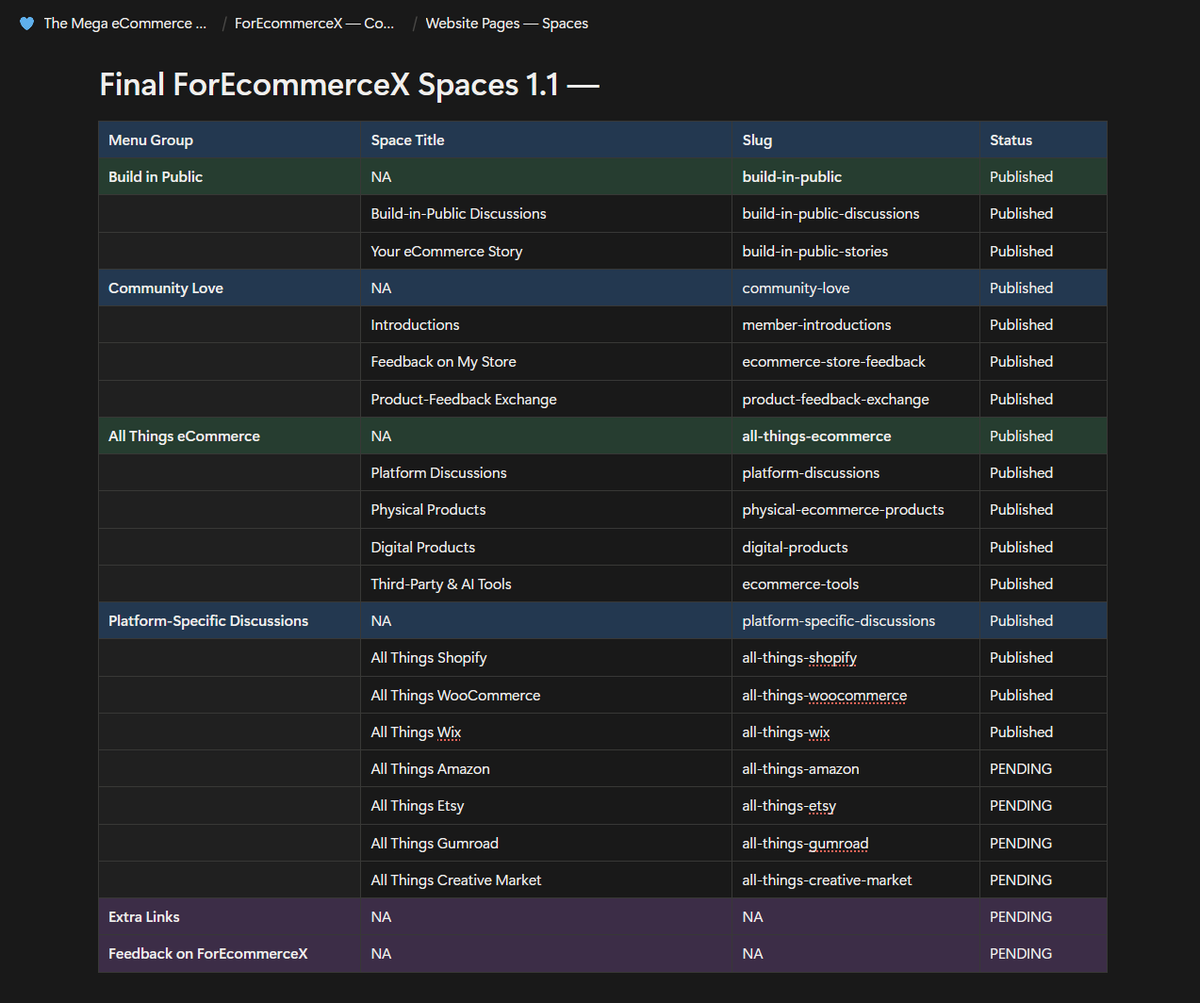The image size is (1200, 1003).
Task: Click the 'Extra Links' menu group cell
Action: pos(229,917)
